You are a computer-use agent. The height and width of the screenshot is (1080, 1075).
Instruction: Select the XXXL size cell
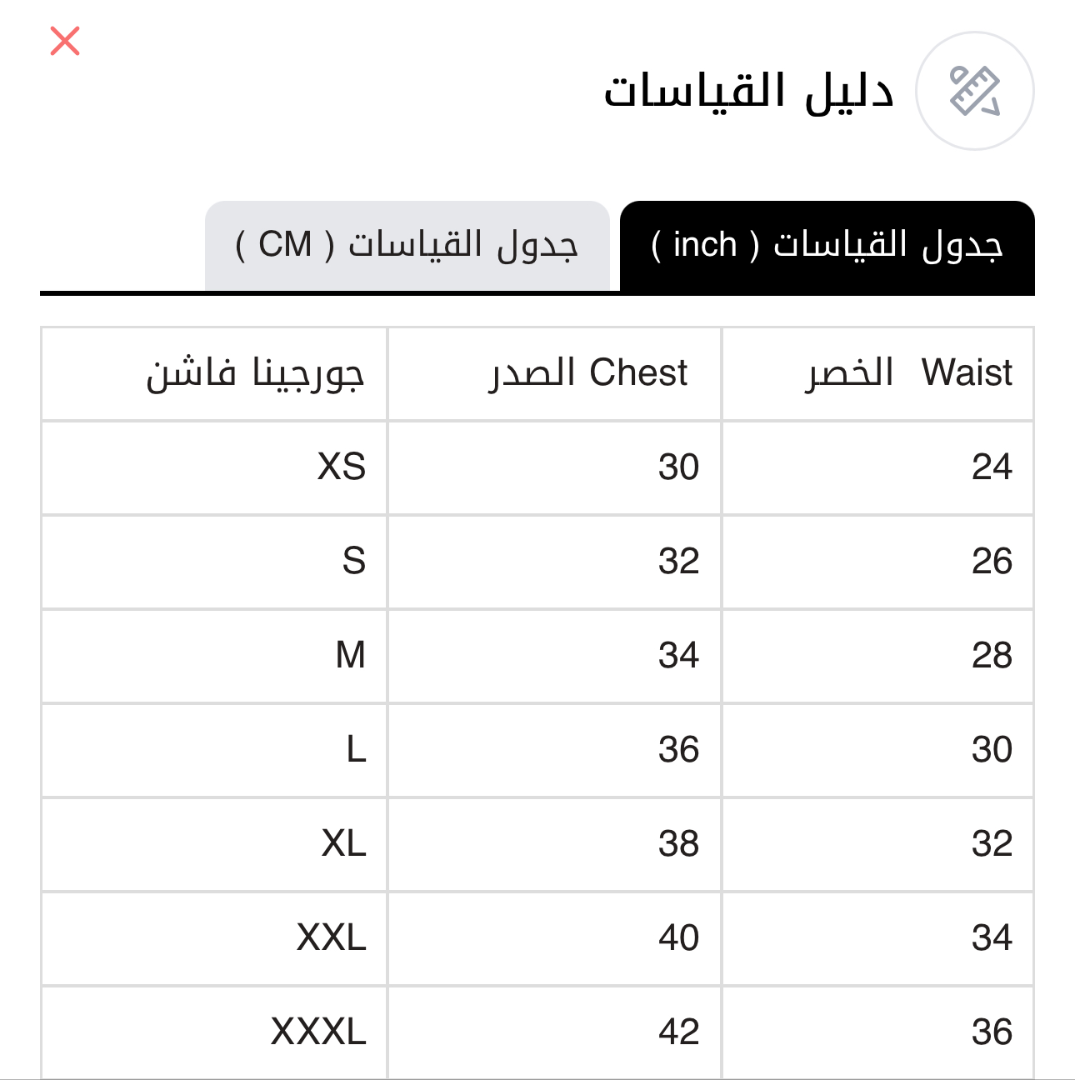point(319,1031)
